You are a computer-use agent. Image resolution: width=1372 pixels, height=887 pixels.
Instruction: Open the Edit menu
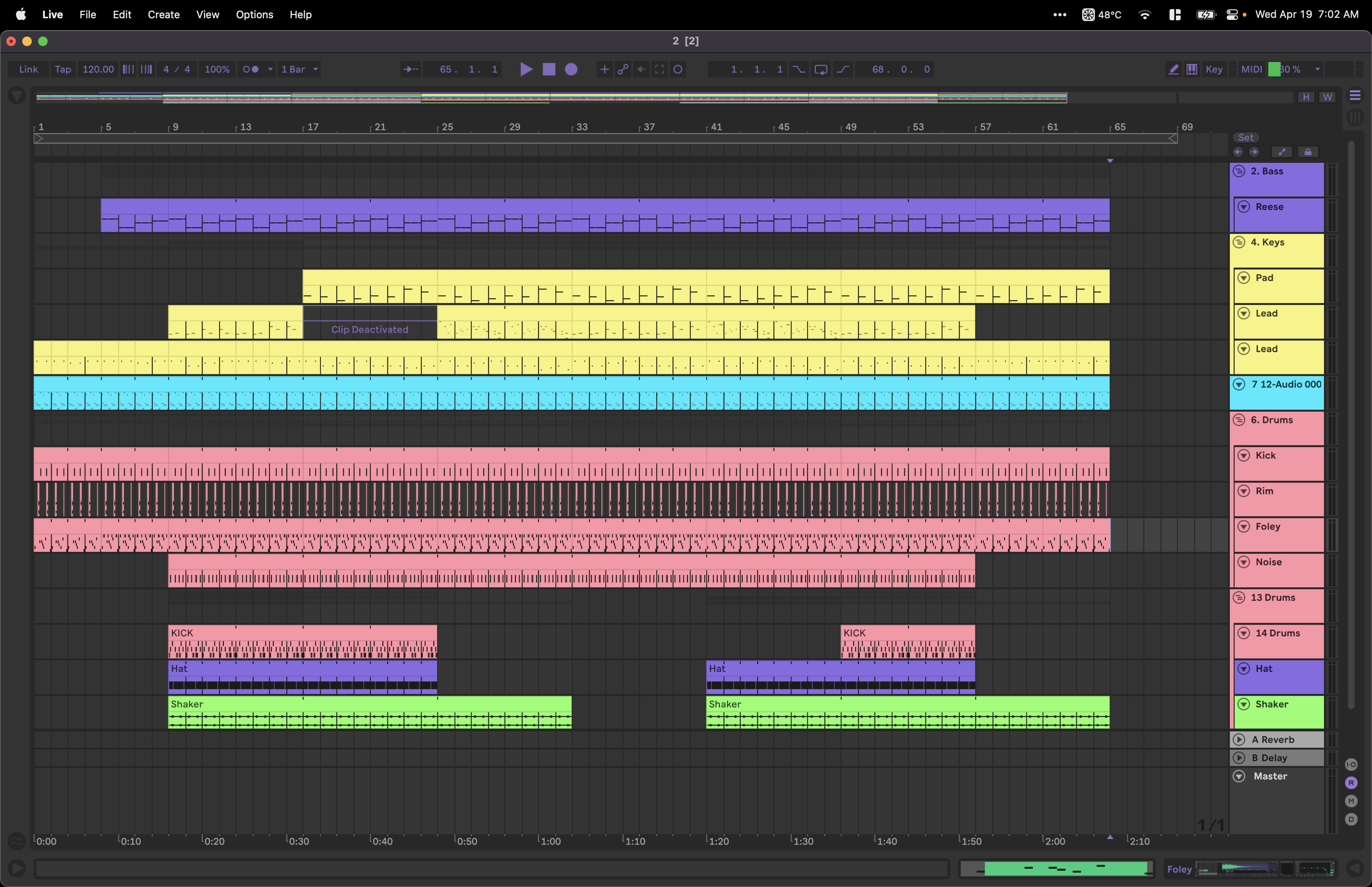[x=122, y=14]
